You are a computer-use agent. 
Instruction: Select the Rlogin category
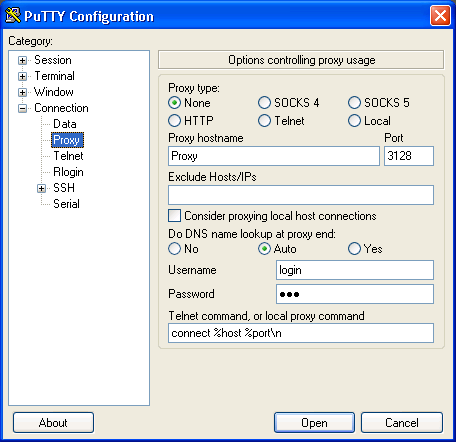68,172
